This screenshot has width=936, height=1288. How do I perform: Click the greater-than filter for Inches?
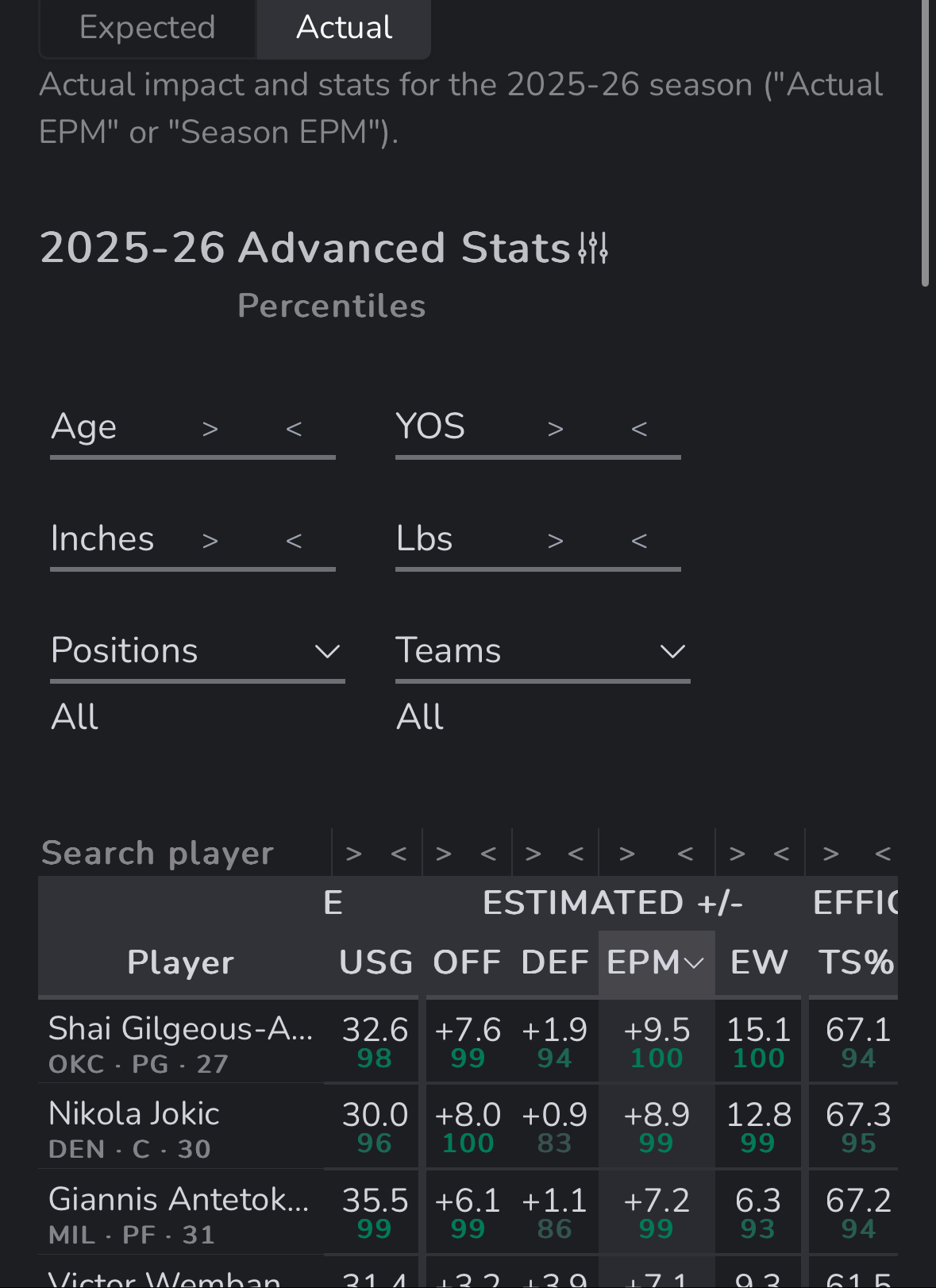[x=210, y=541]
